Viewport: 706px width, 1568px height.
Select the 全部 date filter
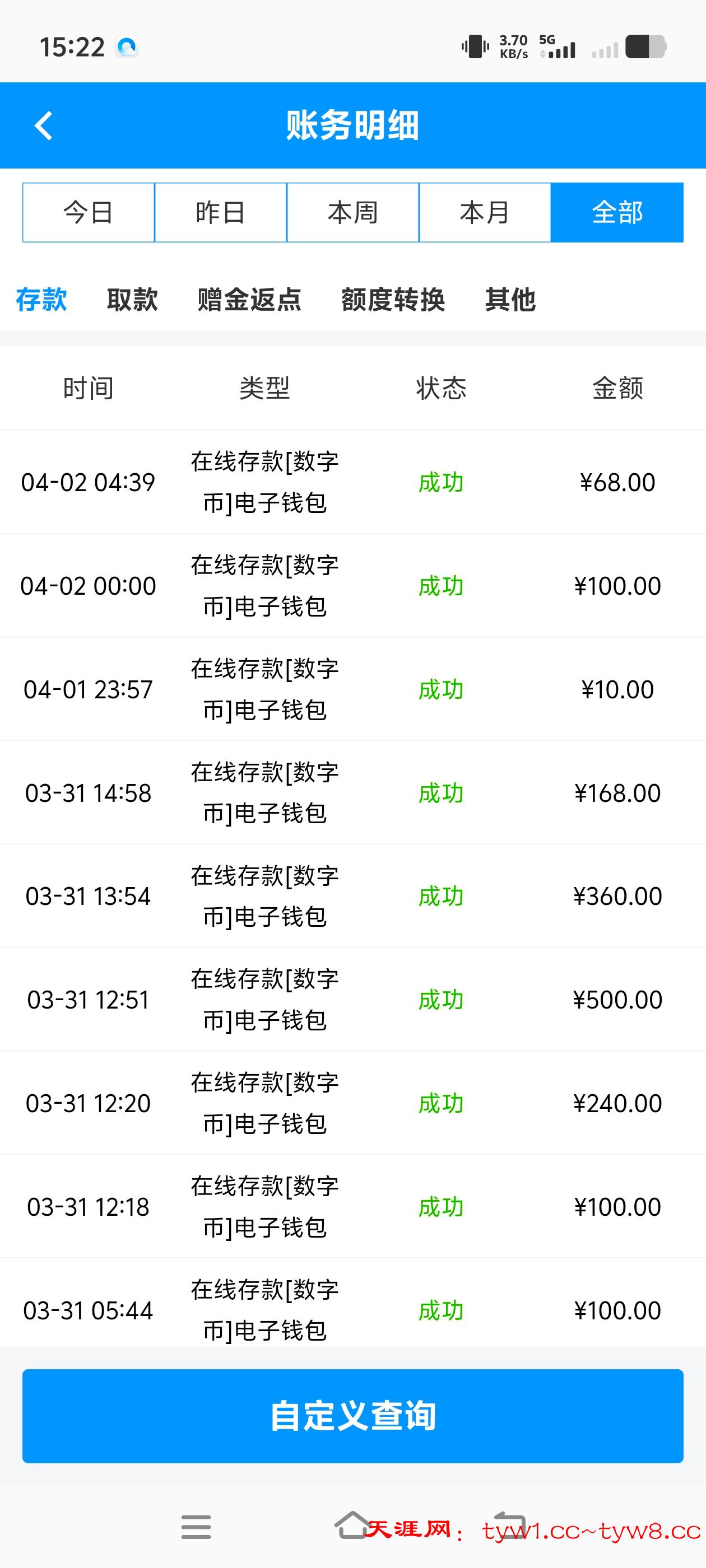click(x=617, y=212)
